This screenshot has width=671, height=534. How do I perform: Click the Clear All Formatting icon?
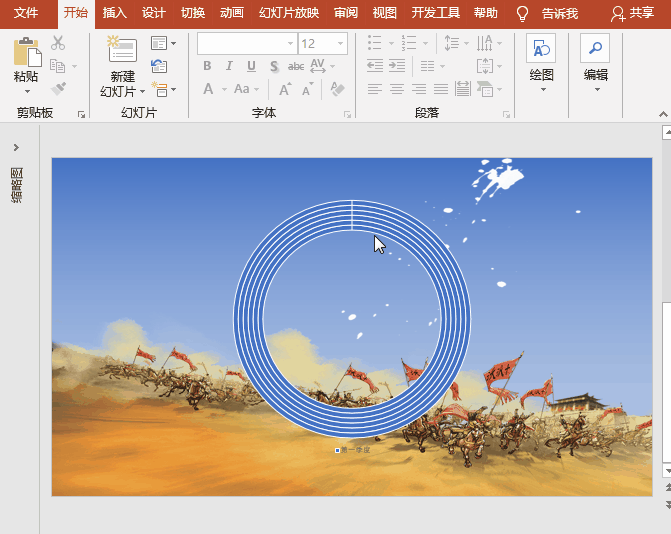[x=338, y=89]
